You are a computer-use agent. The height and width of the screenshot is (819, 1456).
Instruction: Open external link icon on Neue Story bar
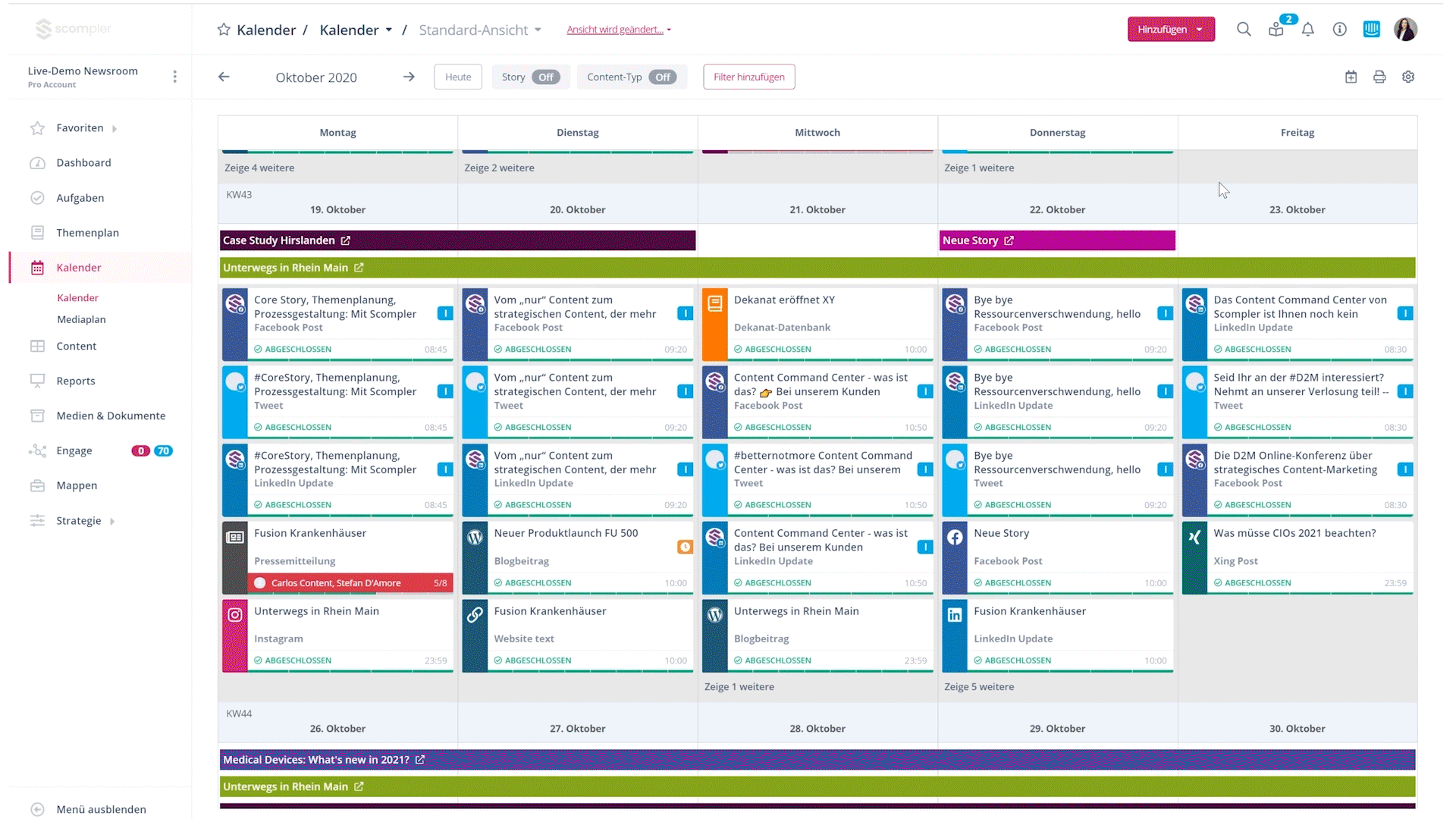point(1009,240)
